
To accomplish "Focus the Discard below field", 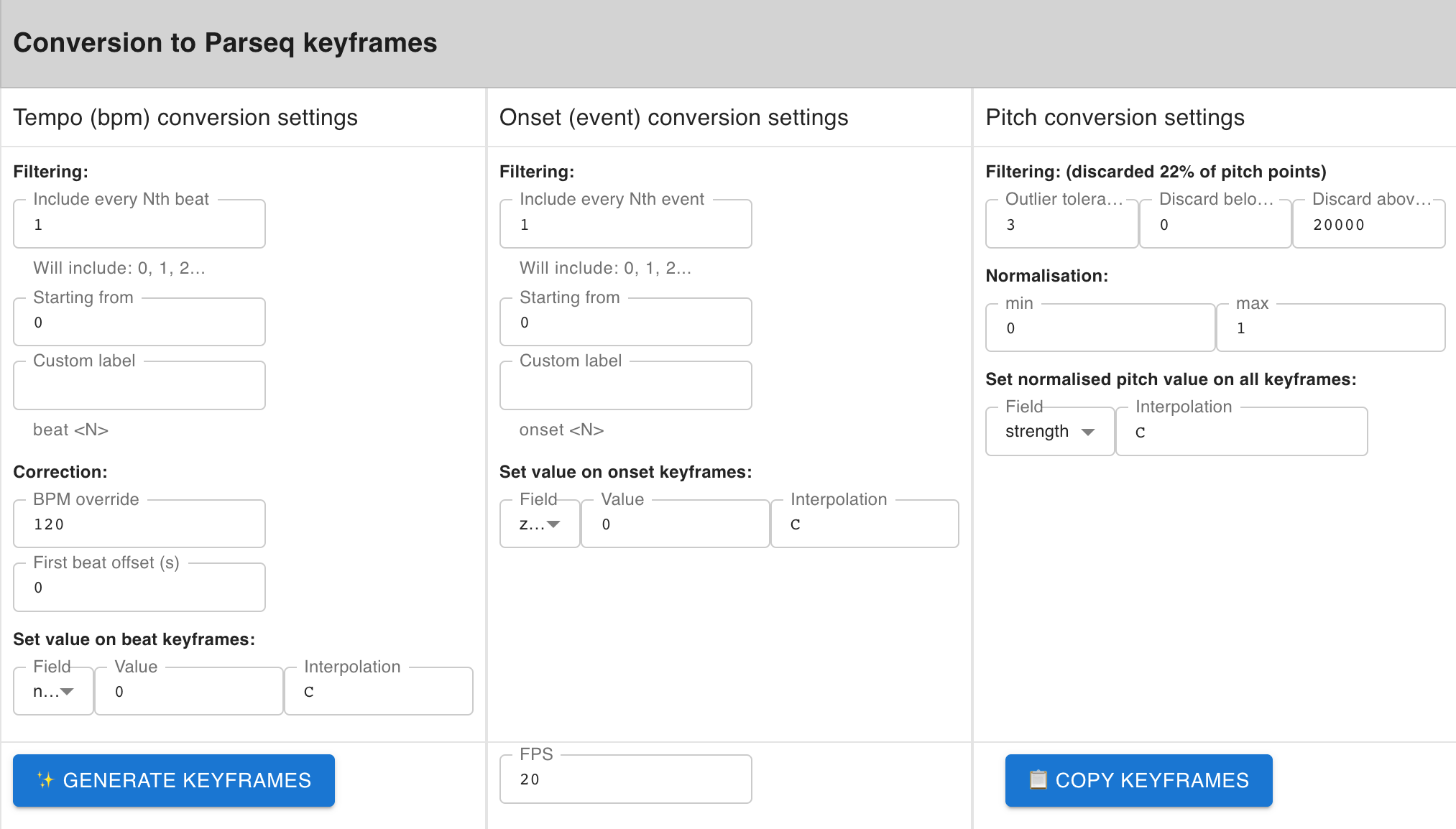I will (x=1215, y=224).
